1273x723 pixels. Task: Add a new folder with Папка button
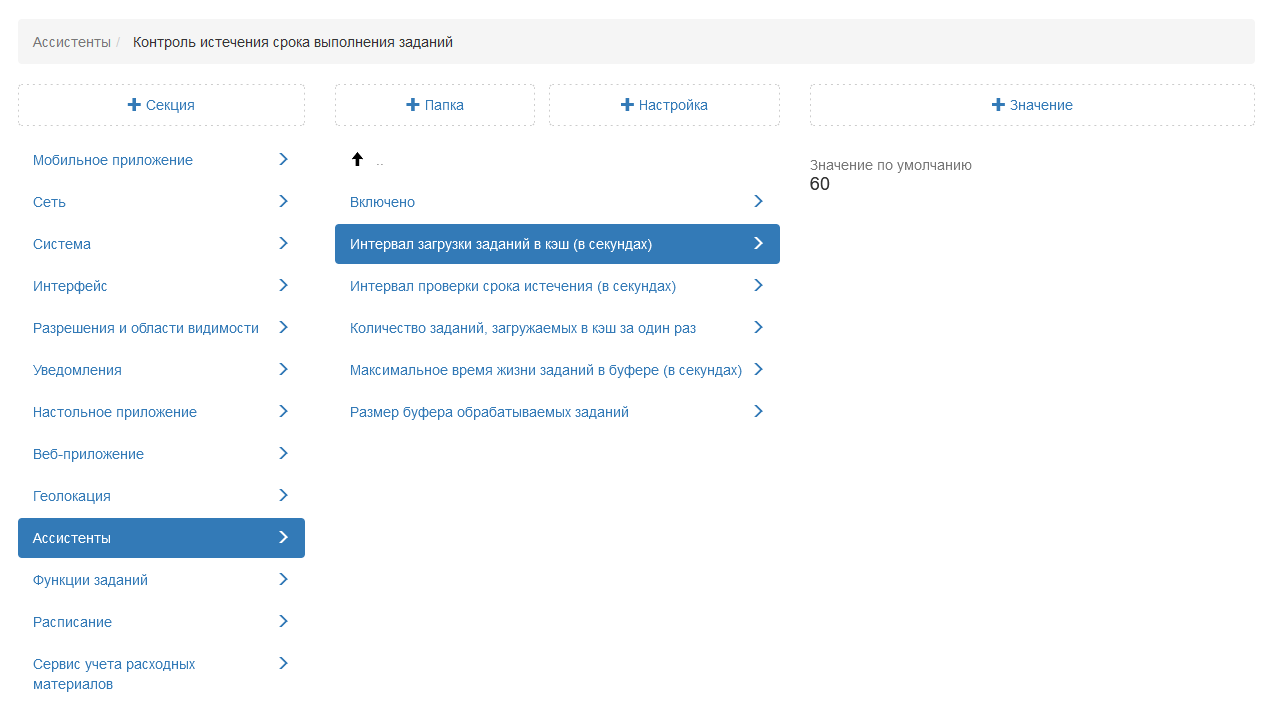435,105
